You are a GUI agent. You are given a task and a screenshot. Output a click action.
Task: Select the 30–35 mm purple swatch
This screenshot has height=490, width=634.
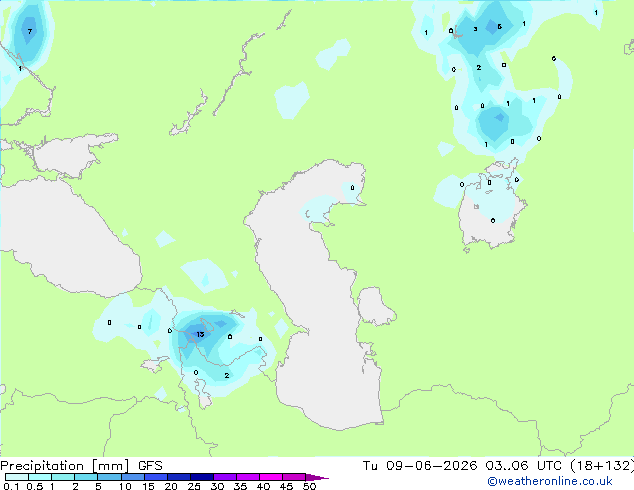[x=224, y=477]
